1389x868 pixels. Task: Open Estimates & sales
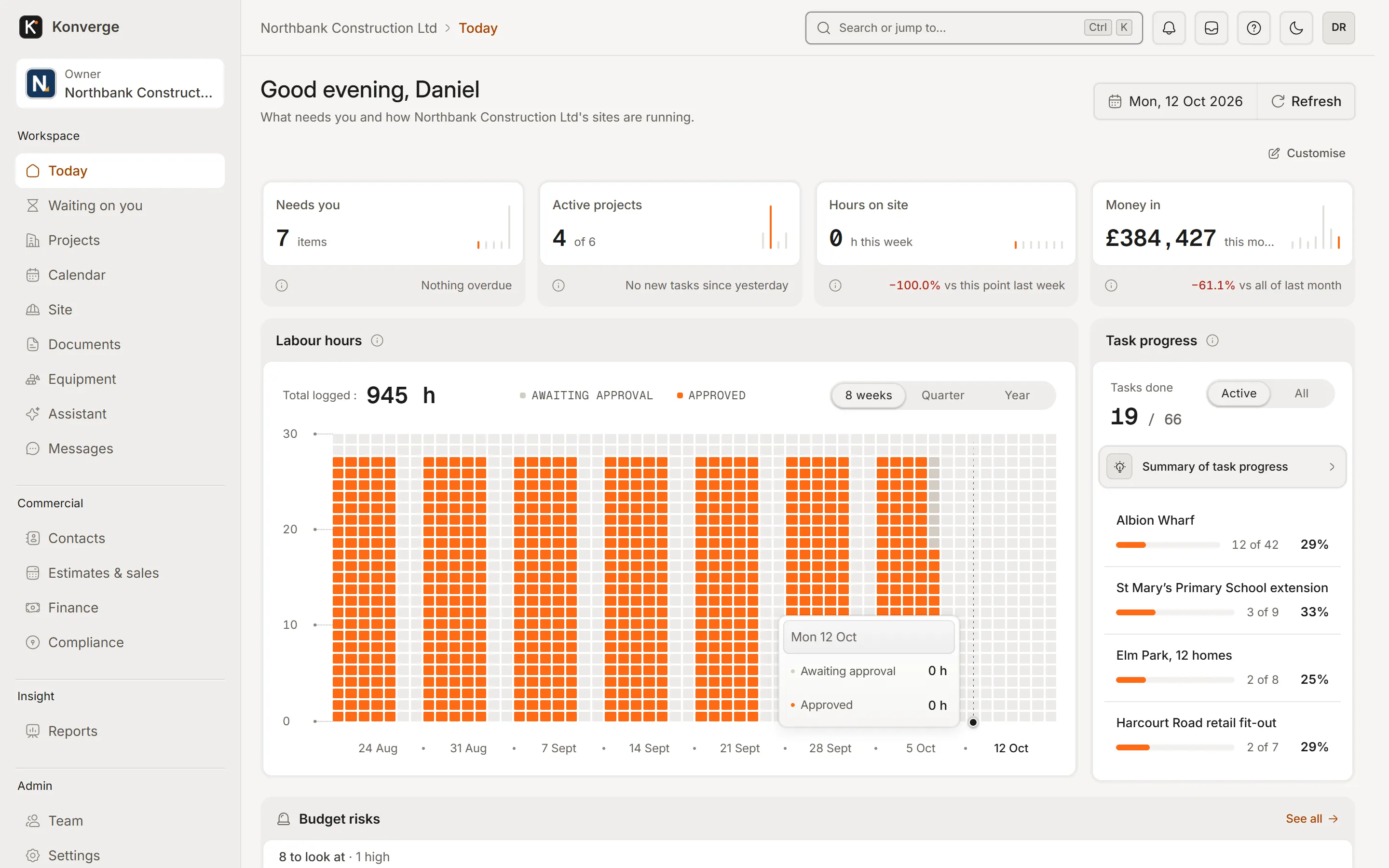120,573
